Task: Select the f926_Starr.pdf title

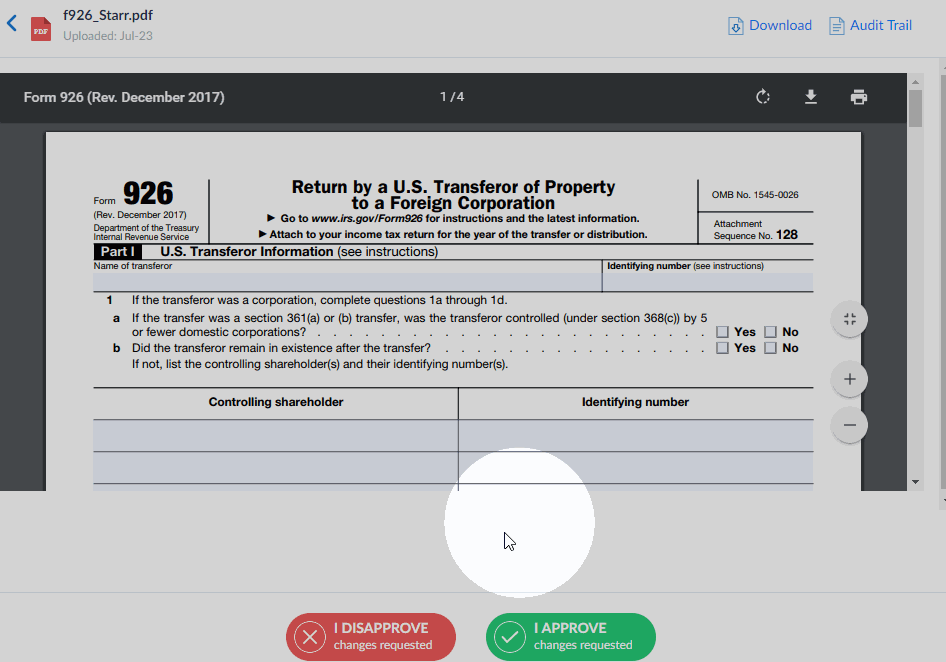Action: click(x=105, y=15)
